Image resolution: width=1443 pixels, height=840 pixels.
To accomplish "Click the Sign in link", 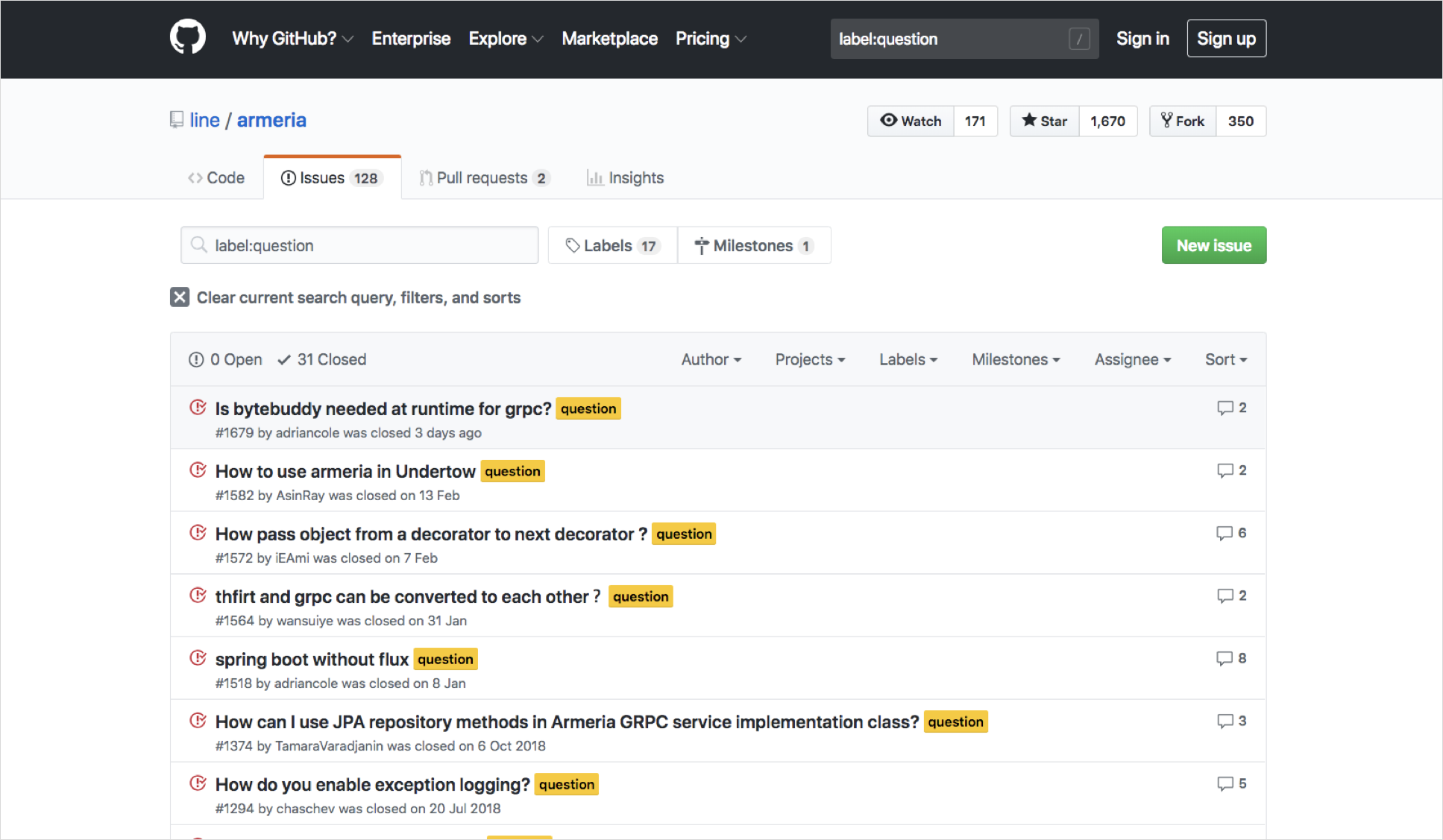I will (1142, 39).
